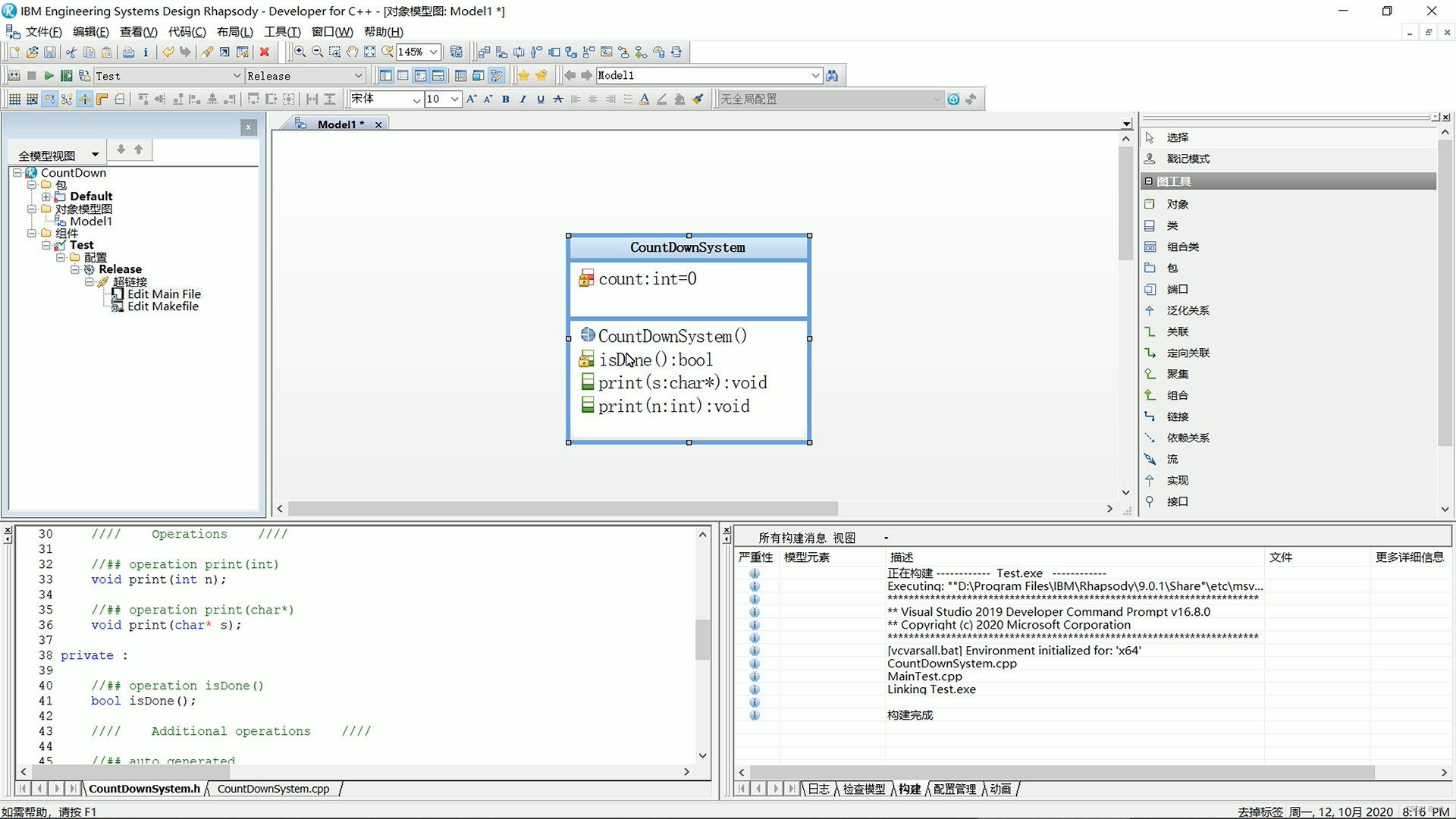Click the UML class diagram object icon

1150,203
